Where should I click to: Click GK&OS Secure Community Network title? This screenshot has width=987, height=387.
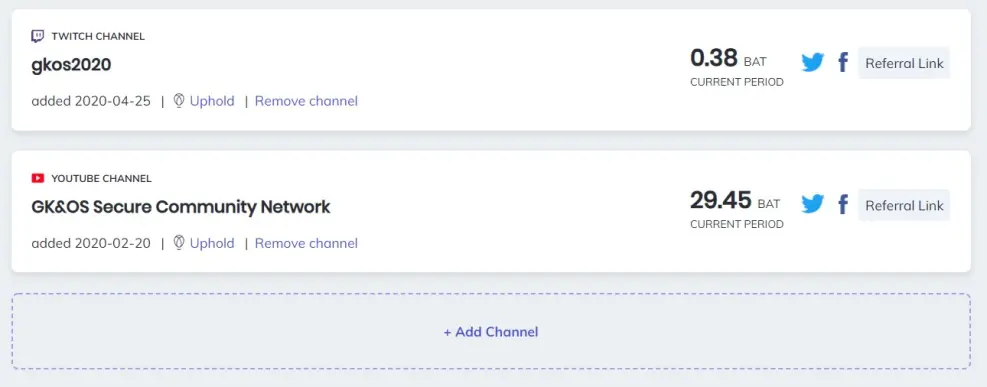pos(181,206)
